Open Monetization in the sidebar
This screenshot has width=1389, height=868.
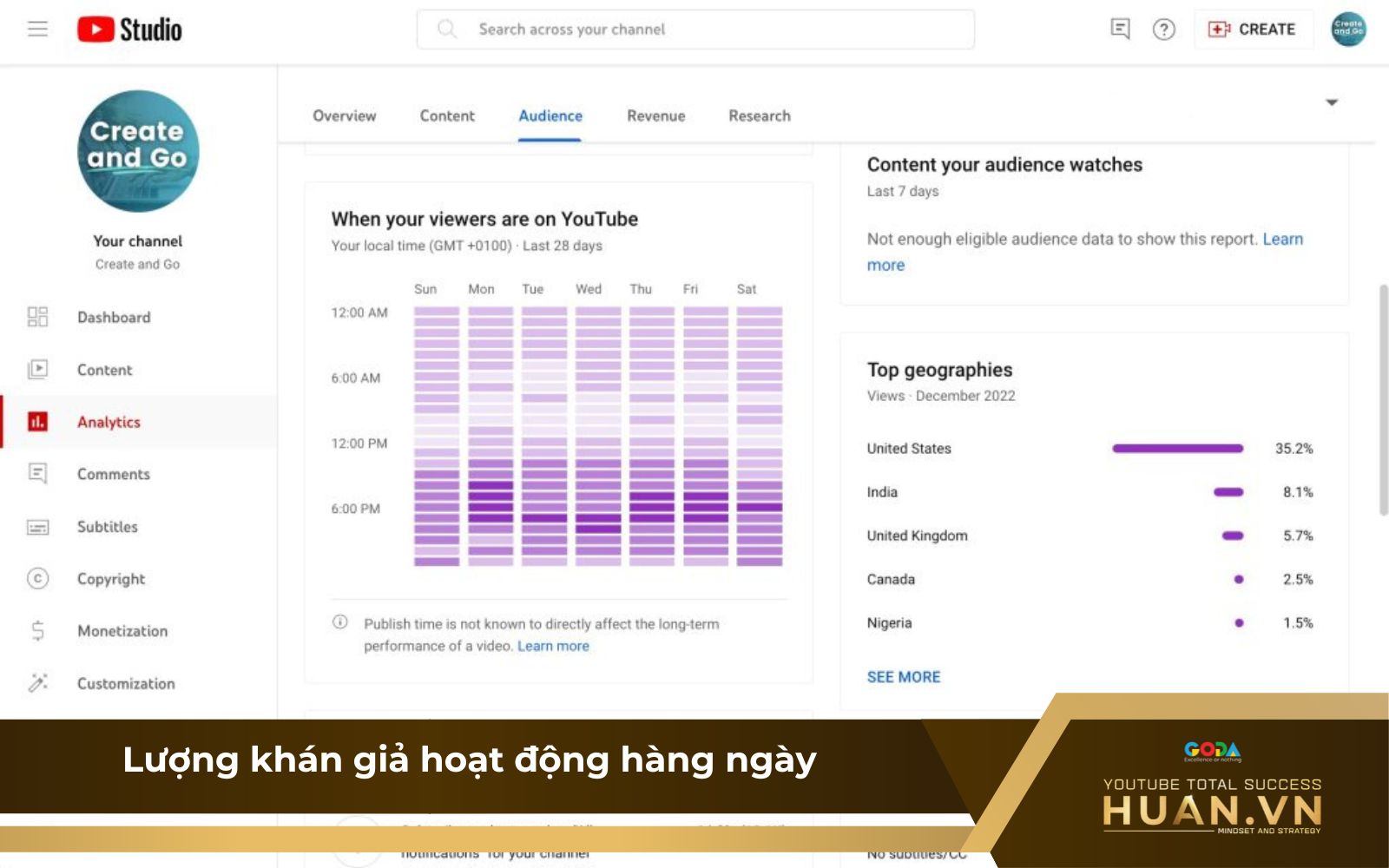pos(122,631)
